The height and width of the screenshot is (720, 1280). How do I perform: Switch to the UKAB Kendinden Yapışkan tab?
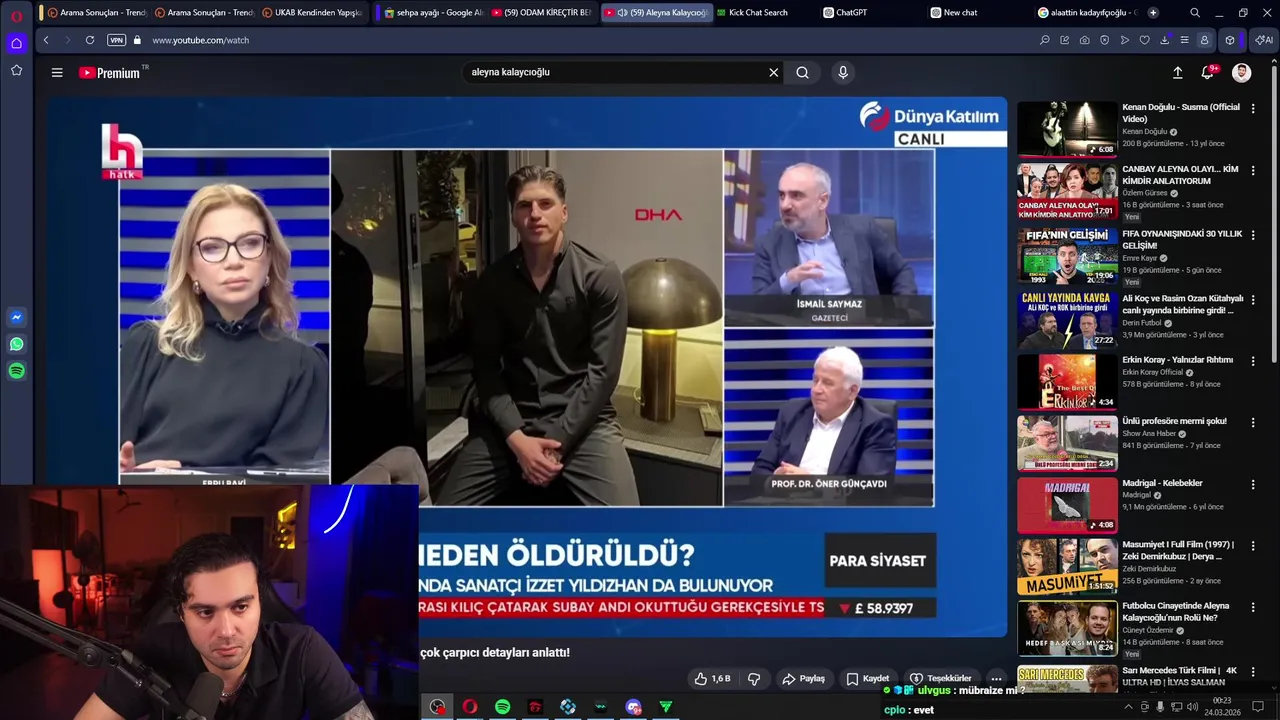[x=312, y=13]
